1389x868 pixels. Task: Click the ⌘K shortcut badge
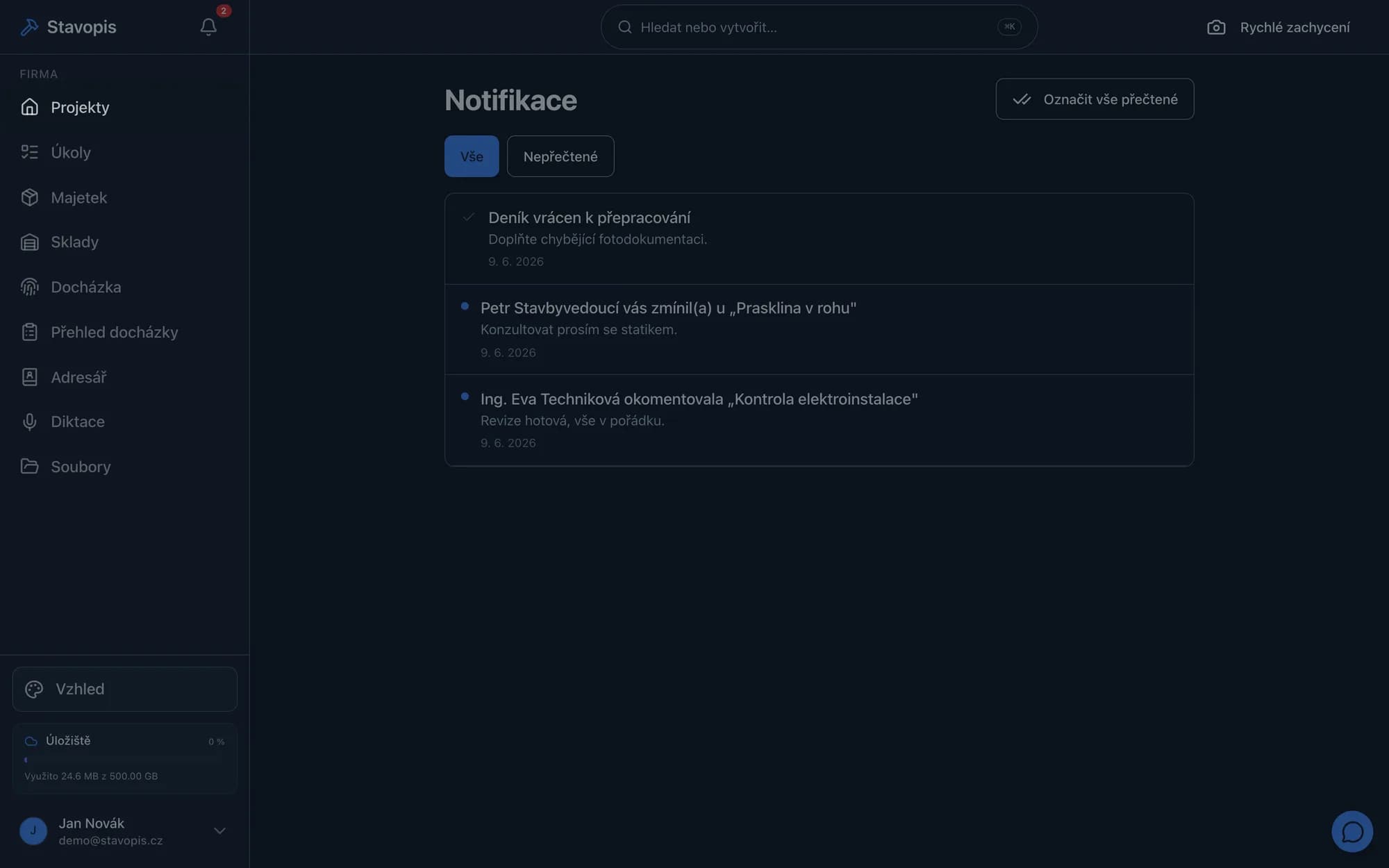[1009, 26]
